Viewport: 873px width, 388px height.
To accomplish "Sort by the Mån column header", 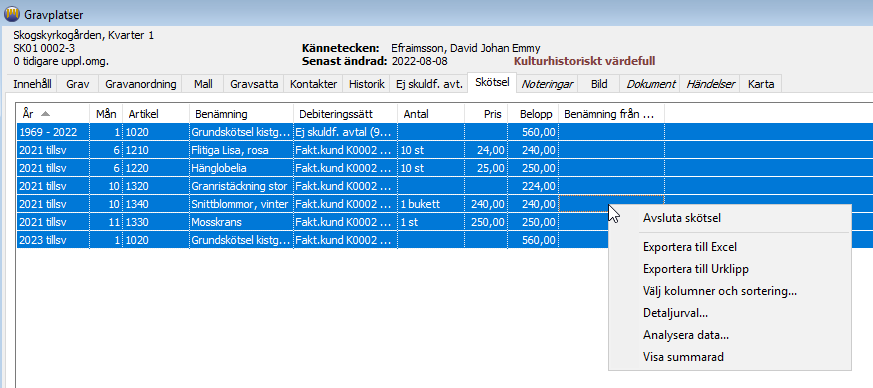I will click(x=106, y=114).
